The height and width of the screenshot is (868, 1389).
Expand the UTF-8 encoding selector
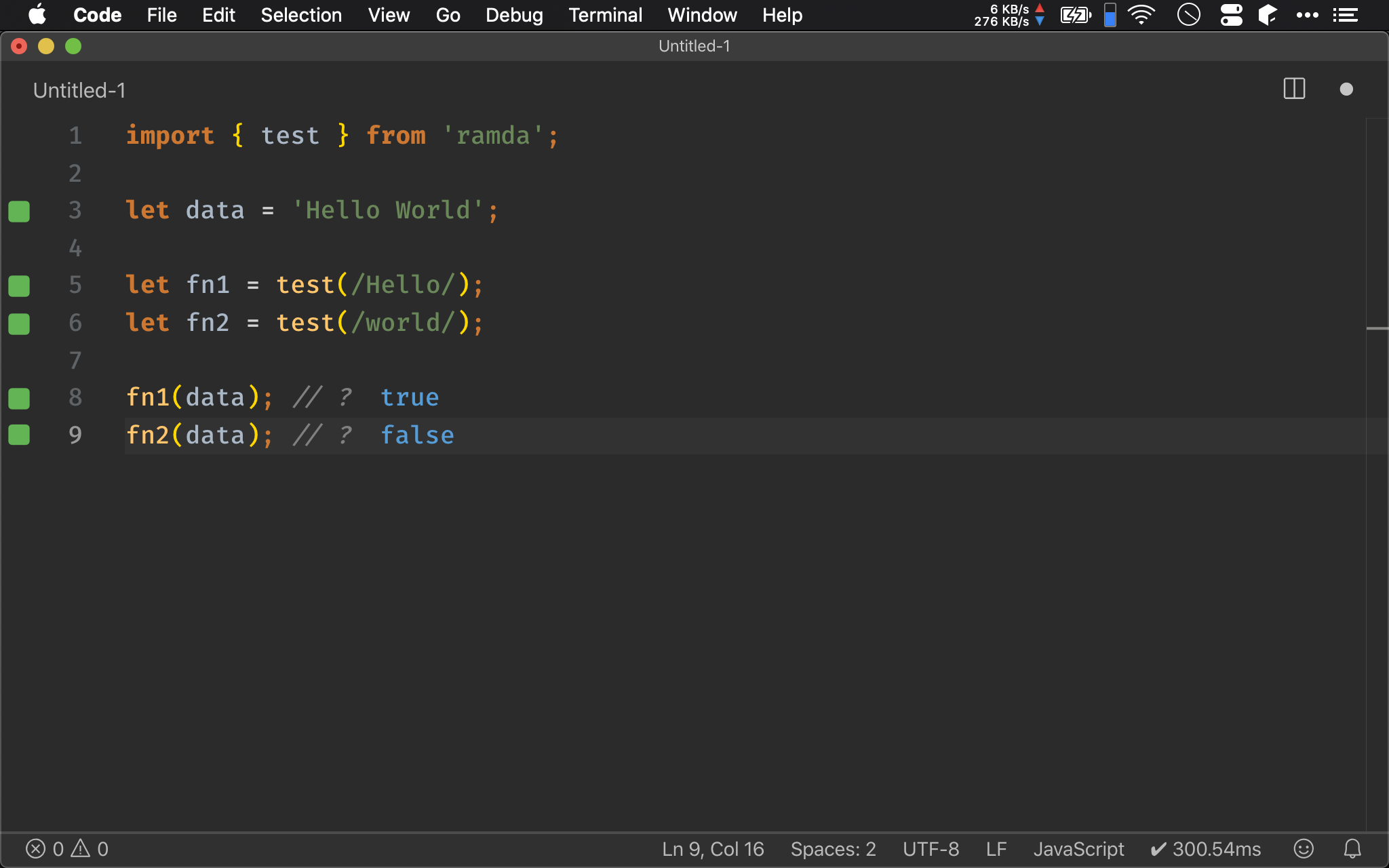[x=931, y=848]
